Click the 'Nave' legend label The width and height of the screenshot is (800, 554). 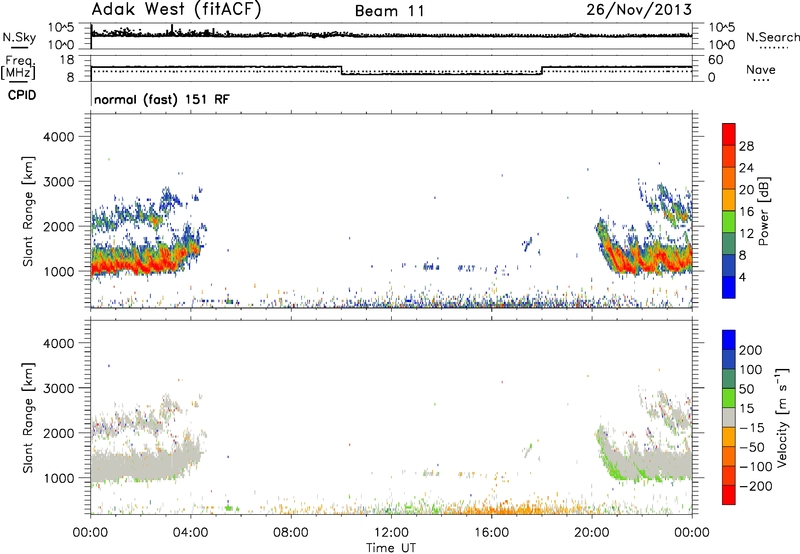(761, 69)
